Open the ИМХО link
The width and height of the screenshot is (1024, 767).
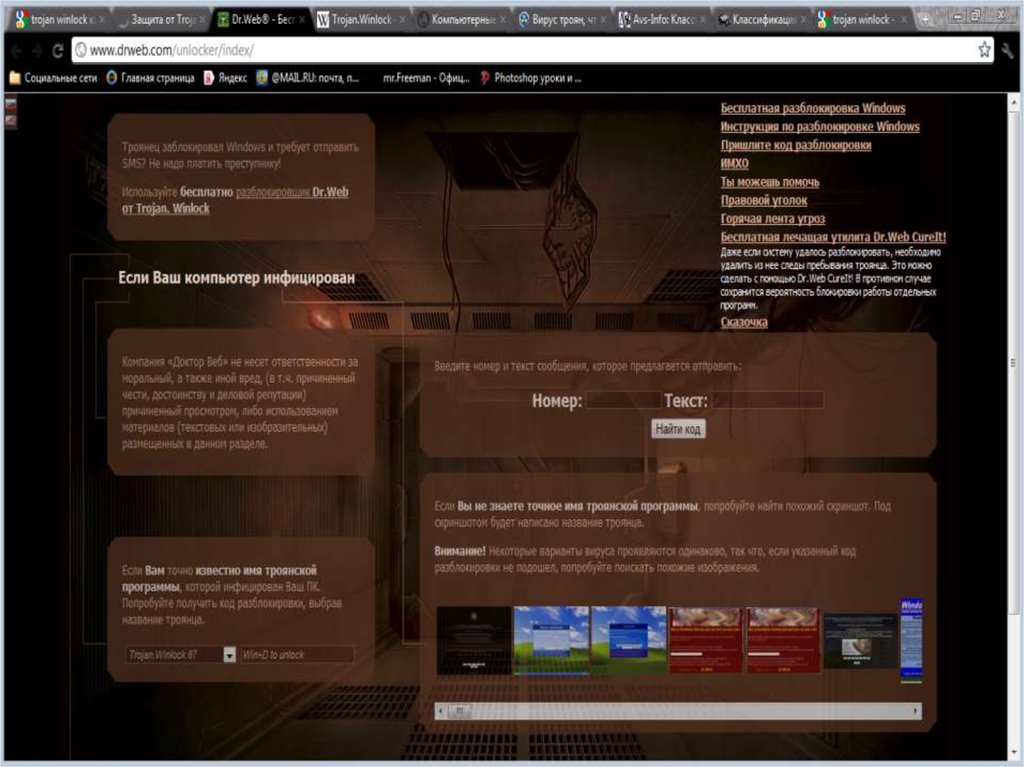734,163
